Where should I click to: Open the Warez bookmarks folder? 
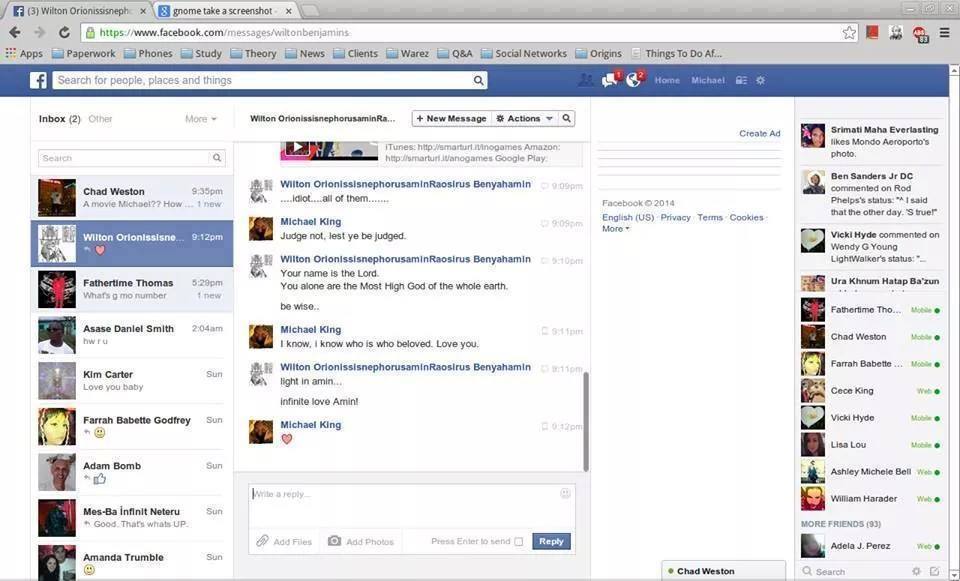408,53
